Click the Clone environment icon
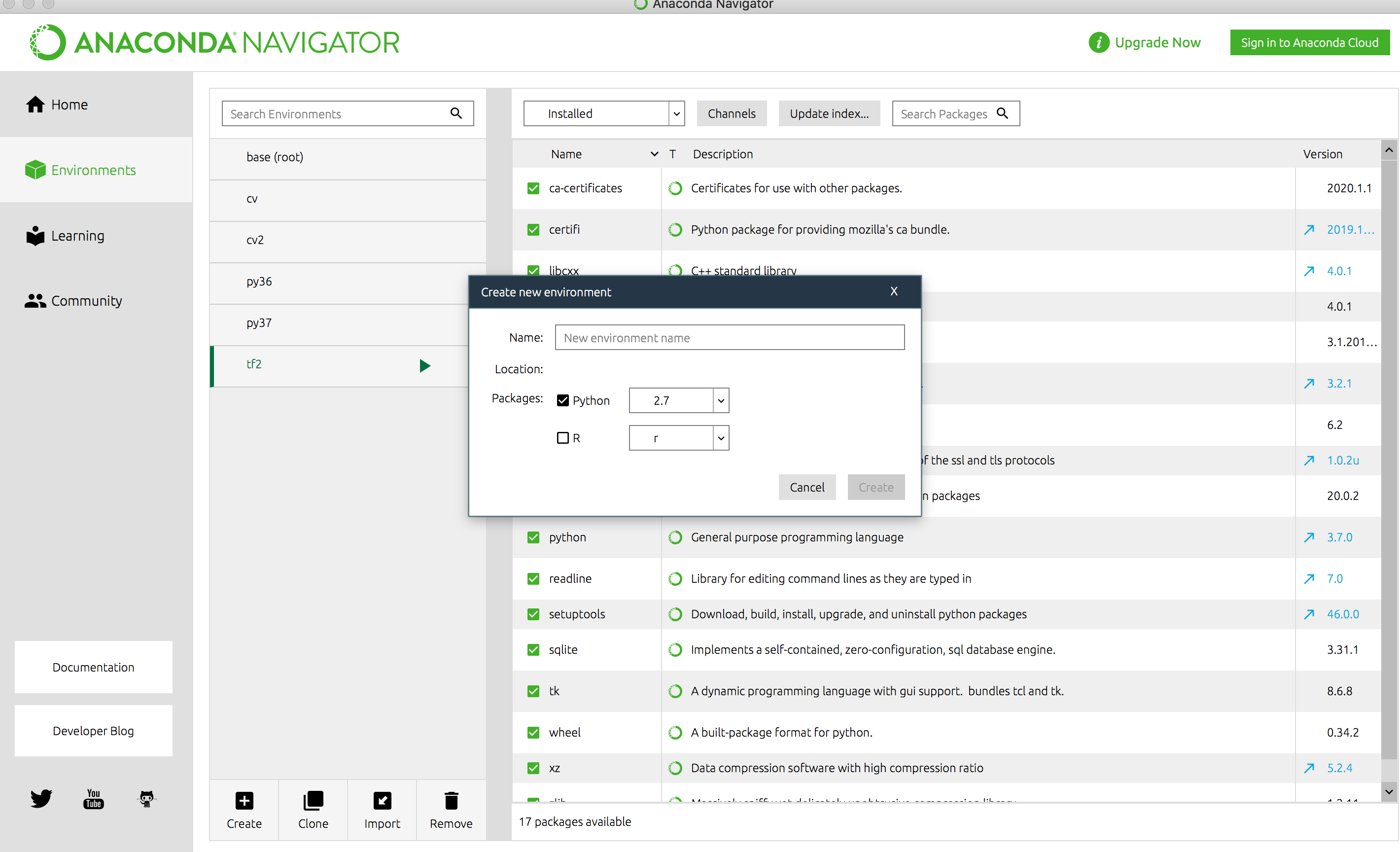The image size is (1400, 852). [313, 800]
